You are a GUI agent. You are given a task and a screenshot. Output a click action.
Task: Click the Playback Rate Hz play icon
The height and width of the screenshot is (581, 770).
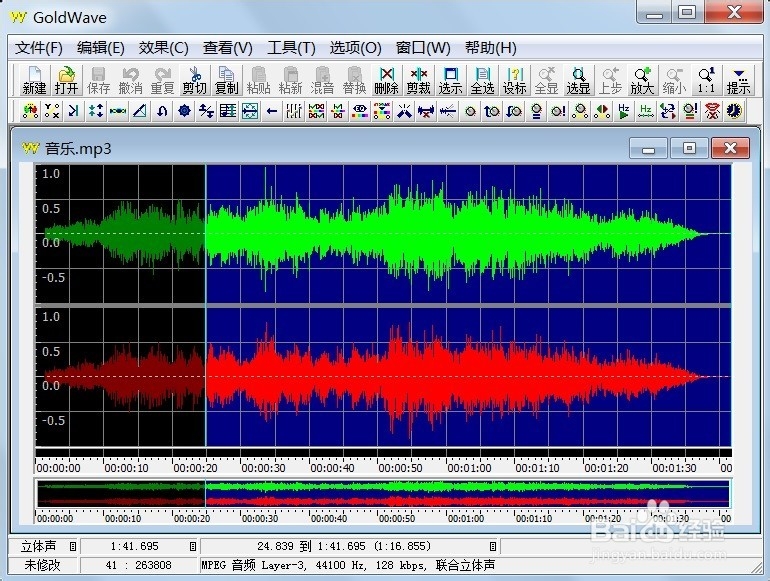(x=624, y=111)
